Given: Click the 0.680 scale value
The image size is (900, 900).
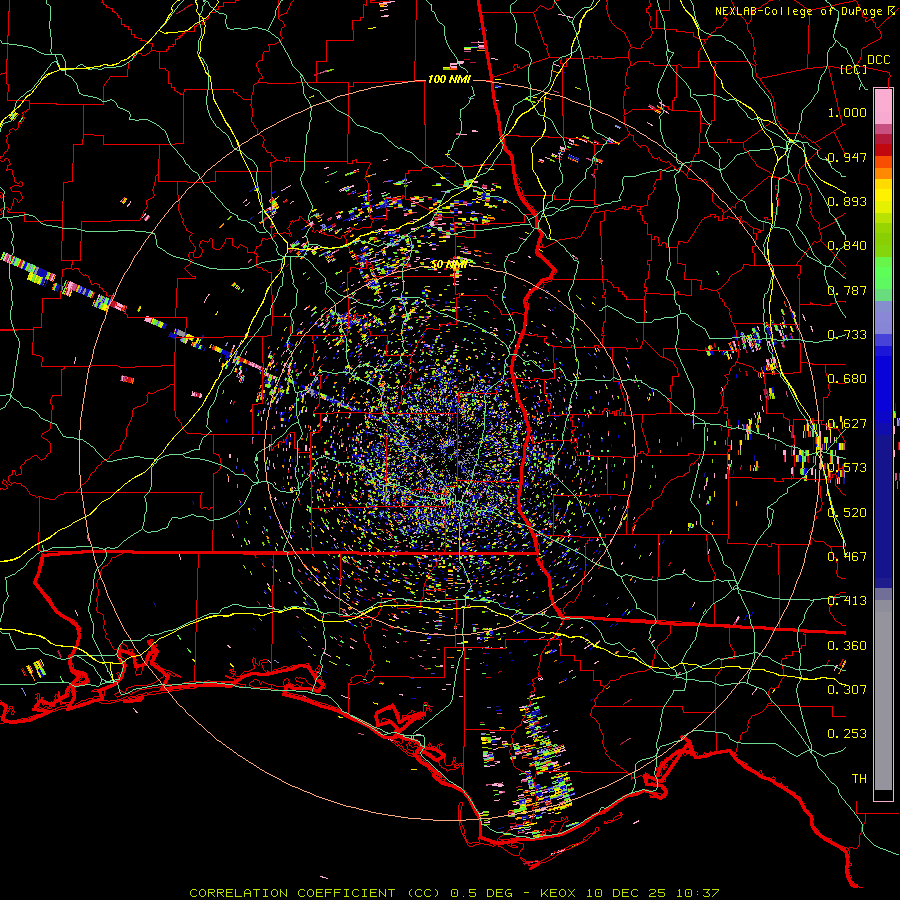Looking at the screenshot, I should click(x=847, y=379).
